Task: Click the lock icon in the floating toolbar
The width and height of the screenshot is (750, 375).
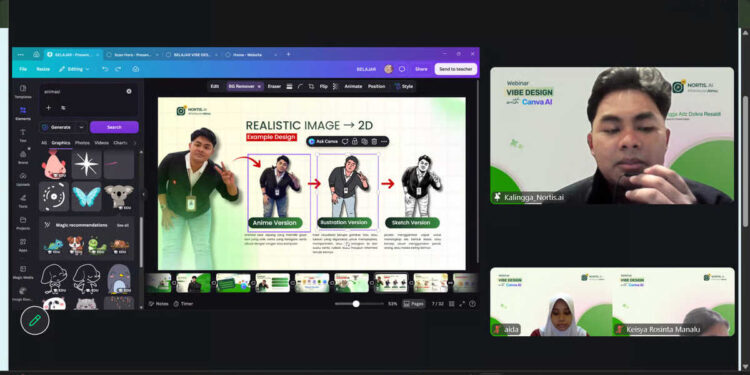Action: (x=354, y=142)
